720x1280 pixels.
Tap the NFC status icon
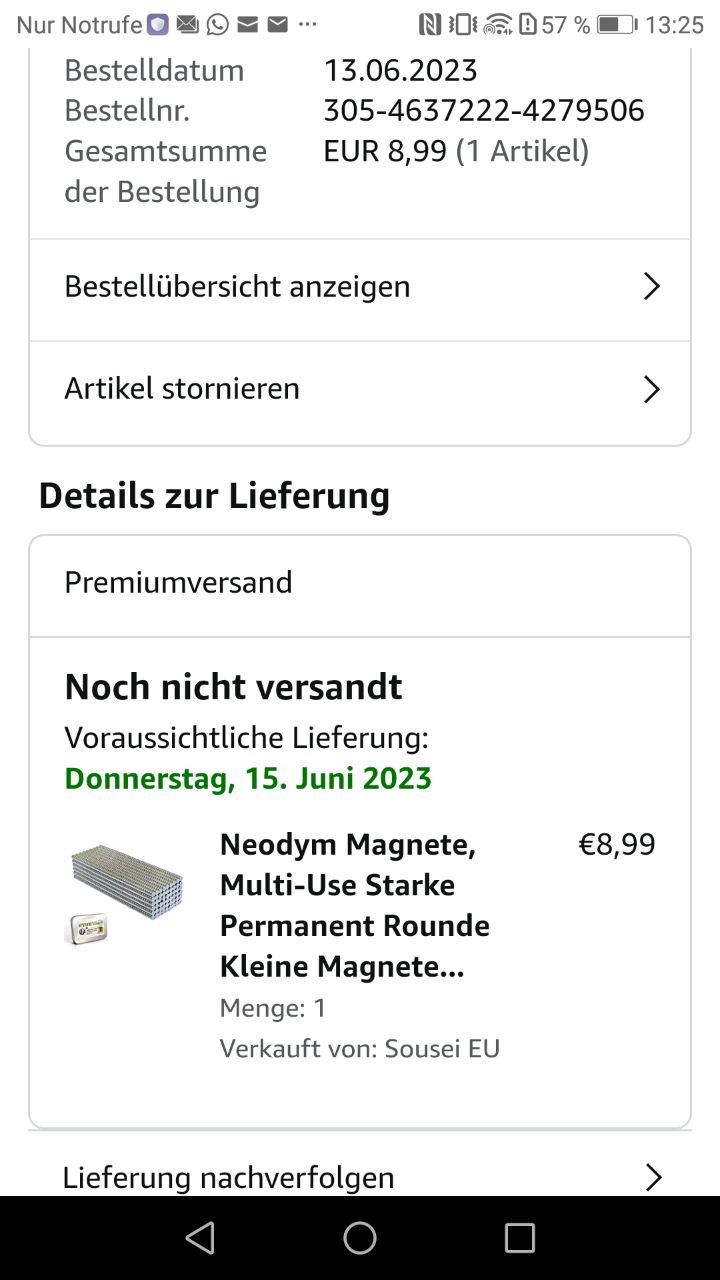(430, 25)
